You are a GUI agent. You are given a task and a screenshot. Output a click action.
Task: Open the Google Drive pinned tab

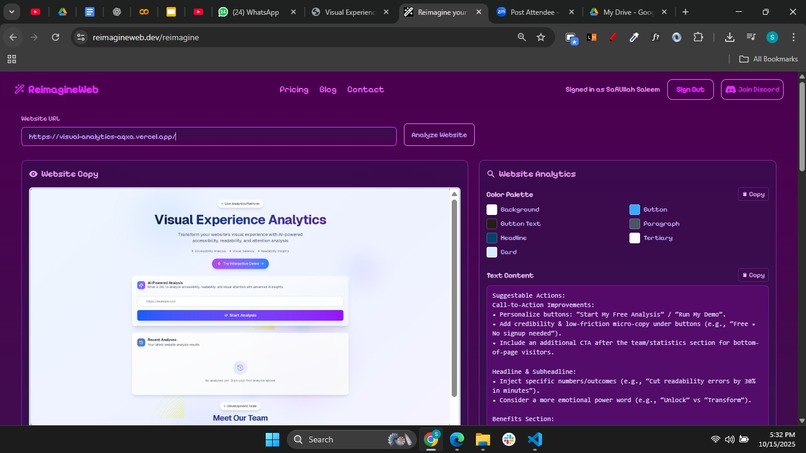[62, 12]
